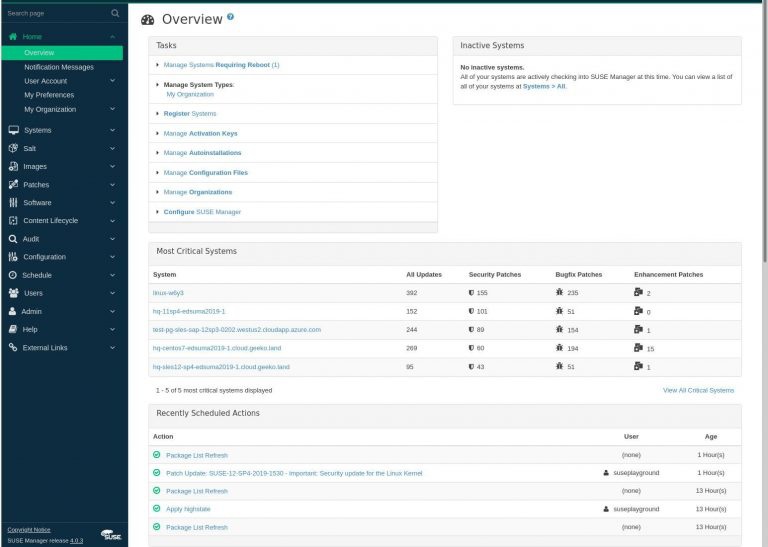Expand the Systems menu chevron
This screenshot has height=547, width=768.
tap(113, 130)
